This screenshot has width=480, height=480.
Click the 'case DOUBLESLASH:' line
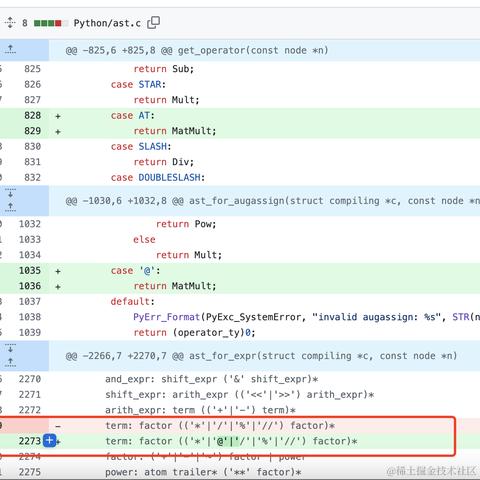pos(158,178)
